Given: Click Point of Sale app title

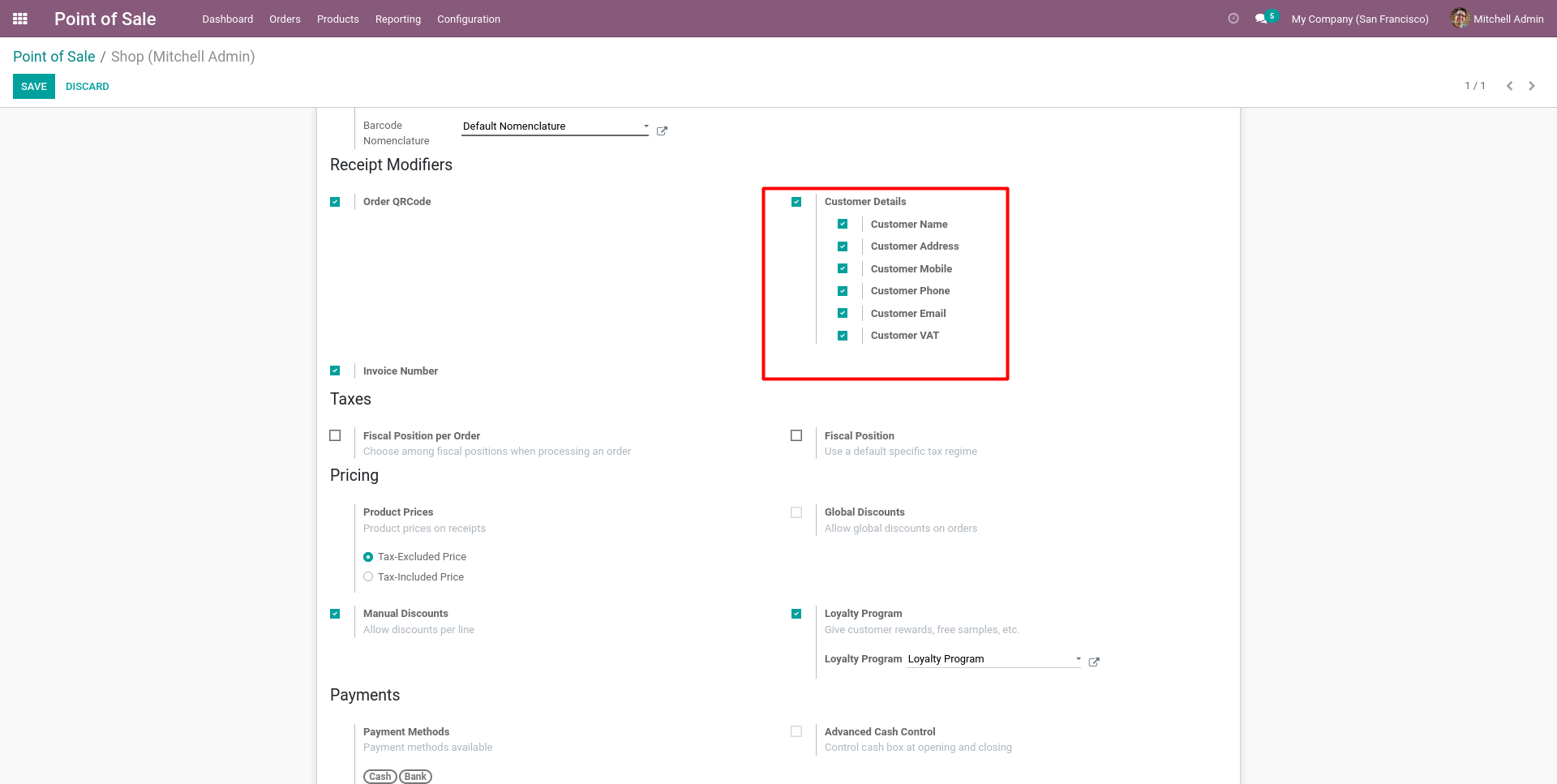Looking at the screenshot, I should [105, 19].
